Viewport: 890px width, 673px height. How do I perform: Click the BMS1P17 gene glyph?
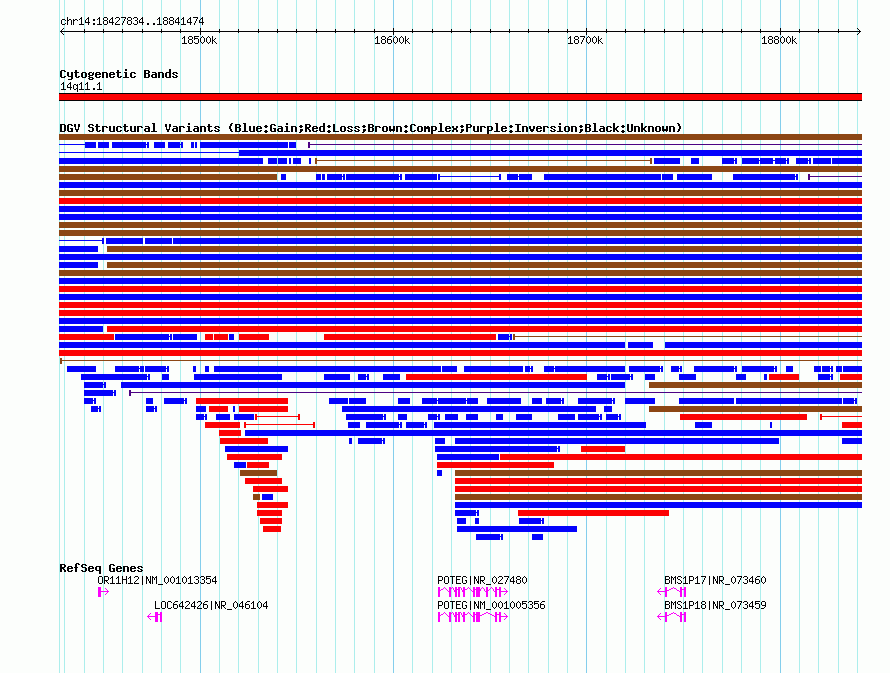[671, 592]
